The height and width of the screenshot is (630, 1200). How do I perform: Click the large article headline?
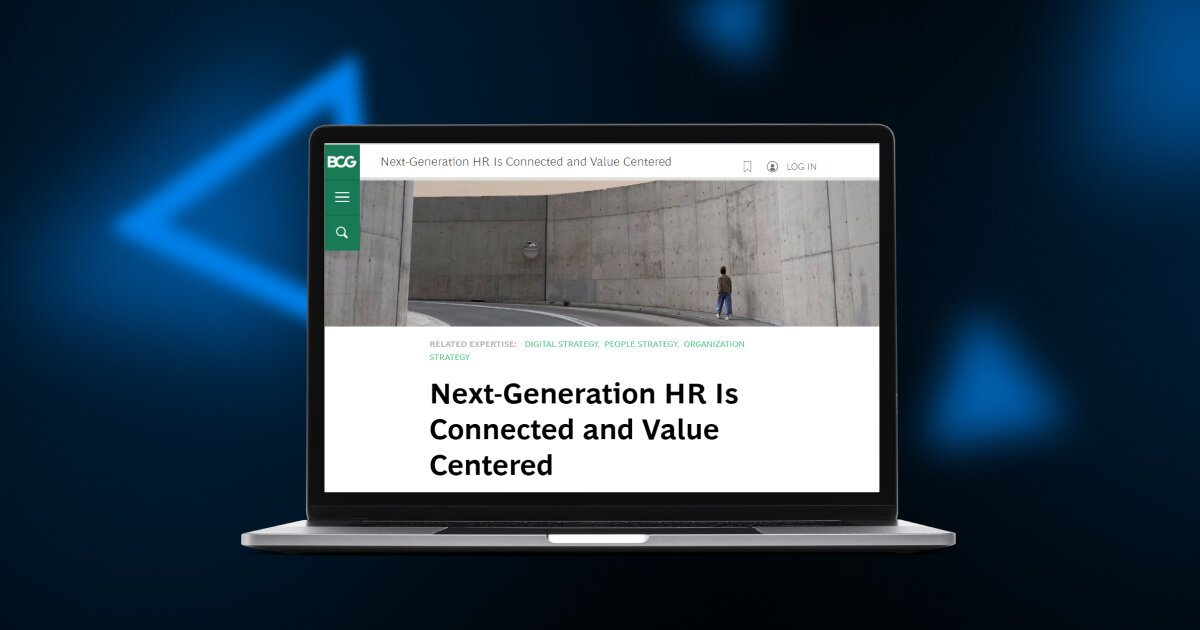[x=584, y=430]
